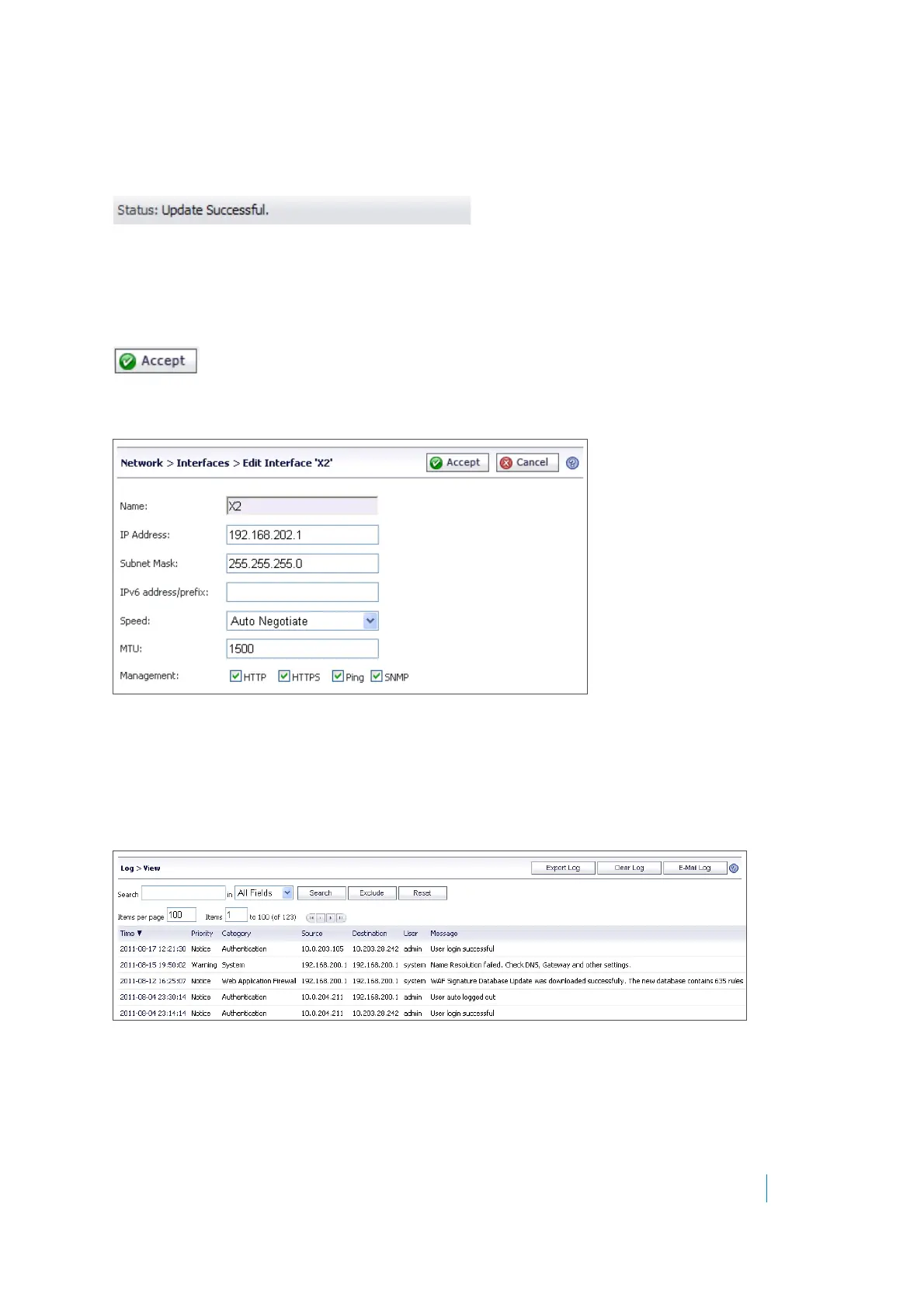Toggle the Ping management checkbox
This screenshot has height=1308, width=924.
click(x=338, y=676)
